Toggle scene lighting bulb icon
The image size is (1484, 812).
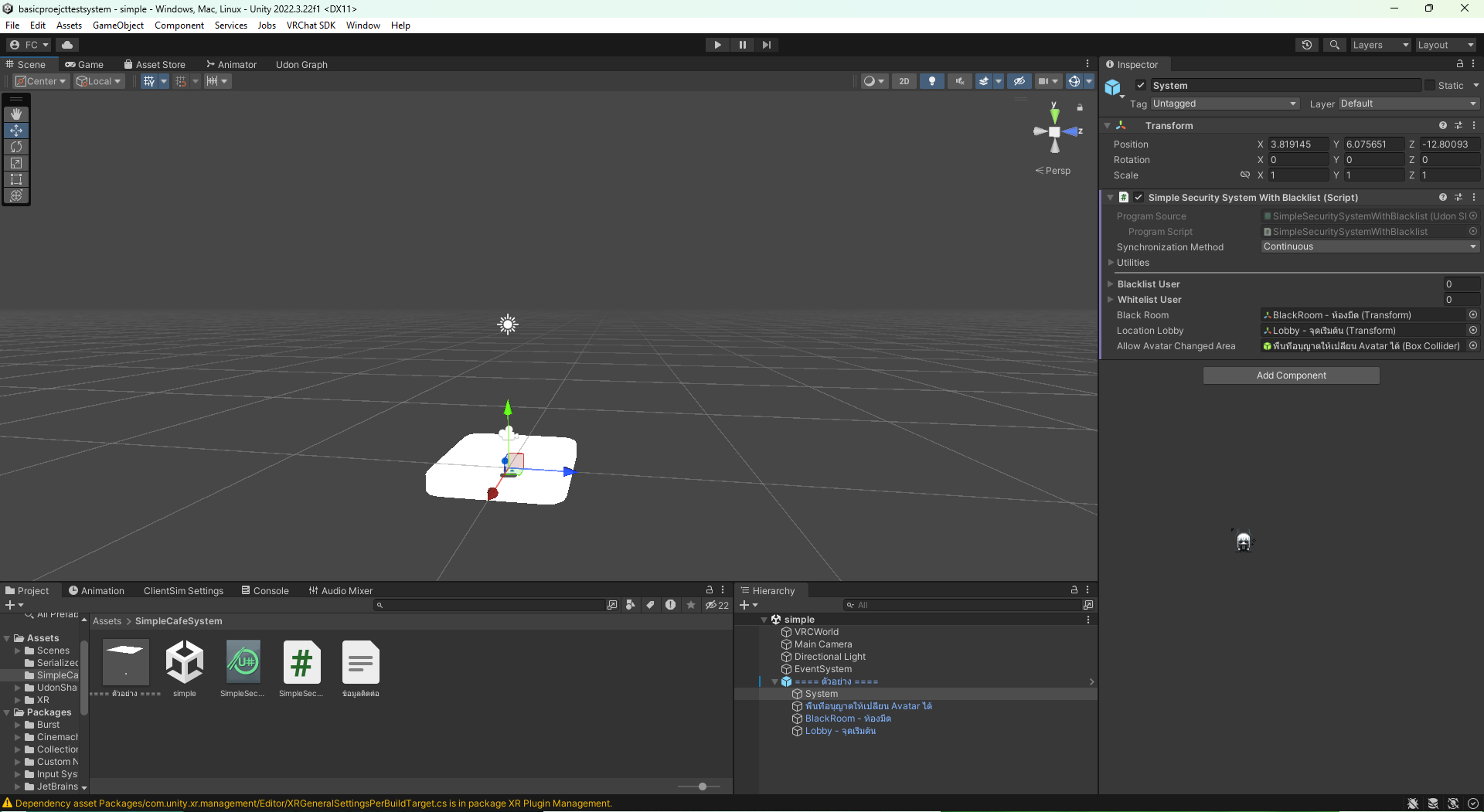coord(931,81)
